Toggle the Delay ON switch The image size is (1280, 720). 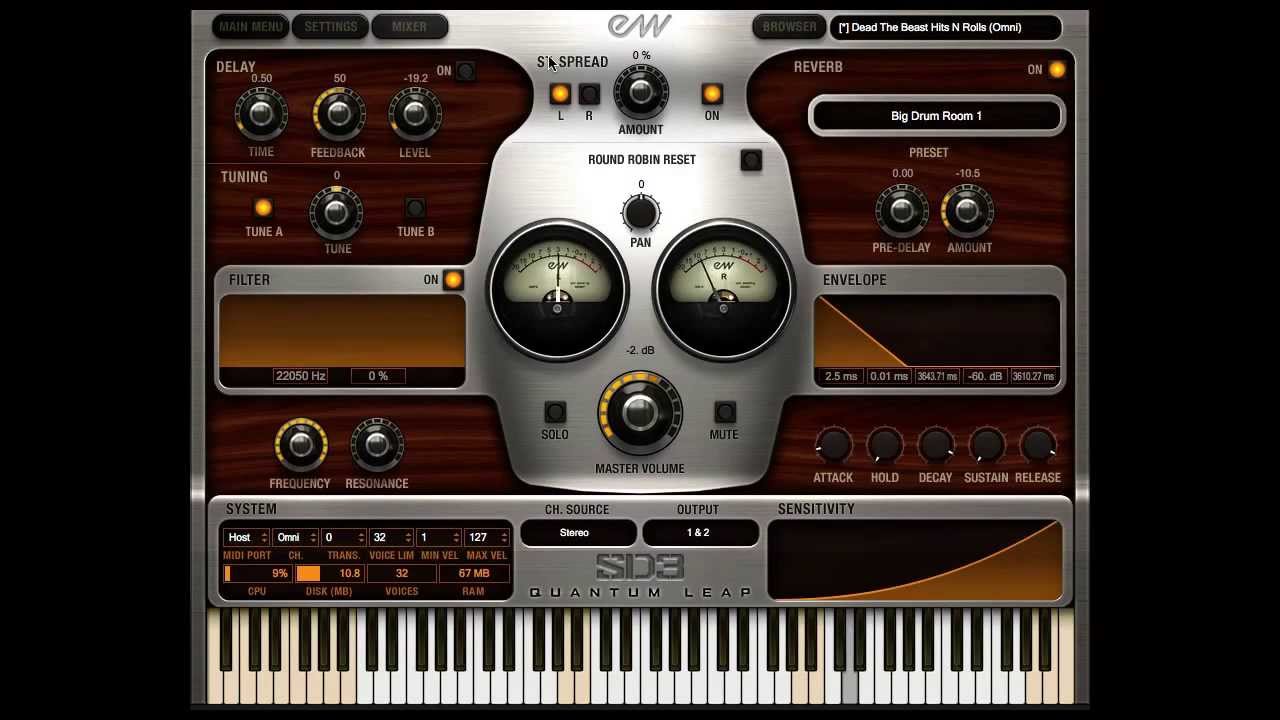466,71
